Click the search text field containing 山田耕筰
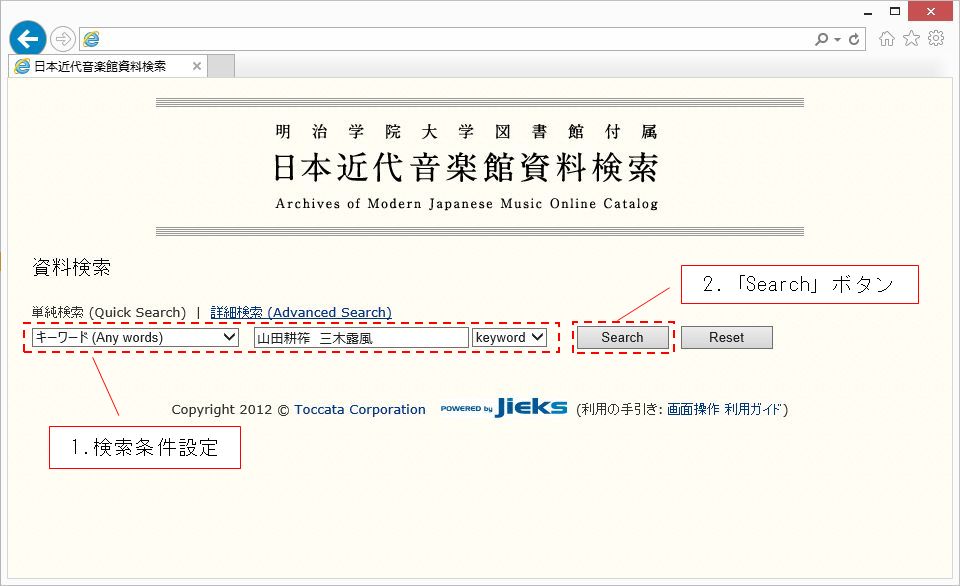This screenshot has width=960, height=586. [x=361, y=338]
